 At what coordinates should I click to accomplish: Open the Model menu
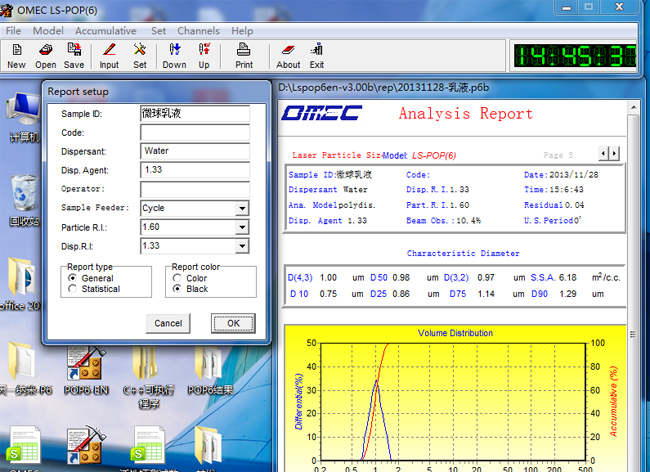tap(48, 31)
